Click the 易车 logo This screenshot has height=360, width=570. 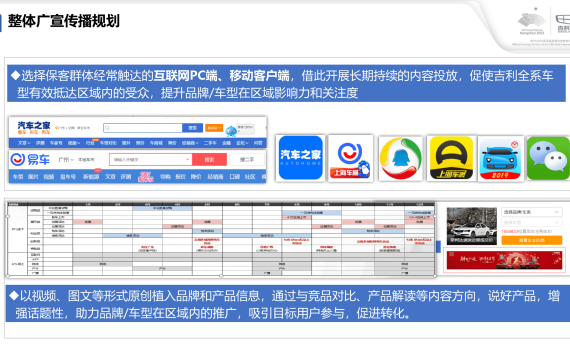[x=30, y=159]
